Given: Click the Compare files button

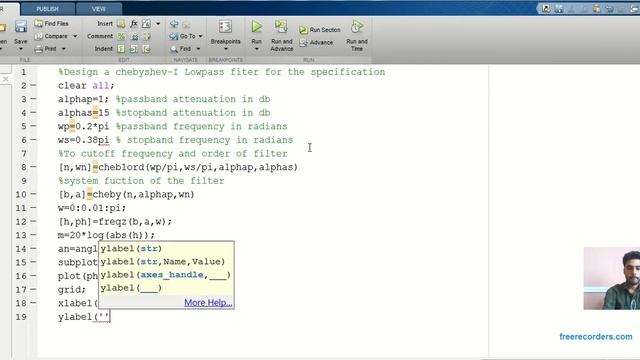Looking at the screenshot, I should click(x=51, y=36).
